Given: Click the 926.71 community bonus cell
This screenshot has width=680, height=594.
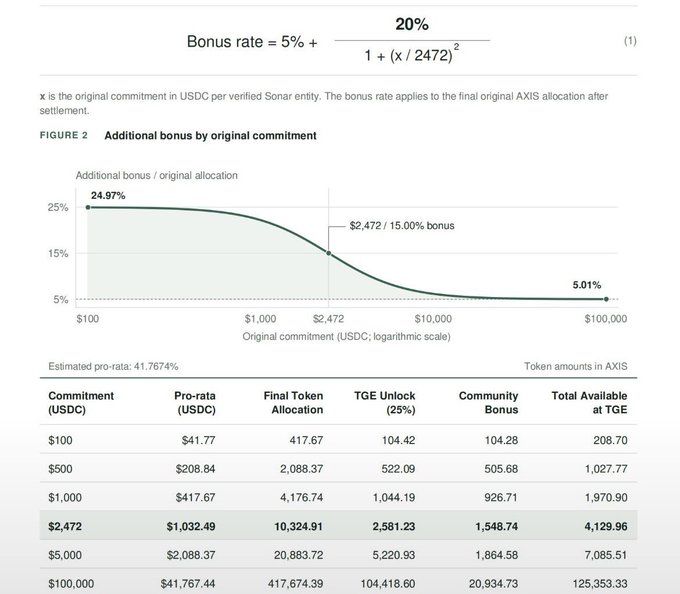Looking at the screenshot, I should pyautogui.click(x=501, y=497).
